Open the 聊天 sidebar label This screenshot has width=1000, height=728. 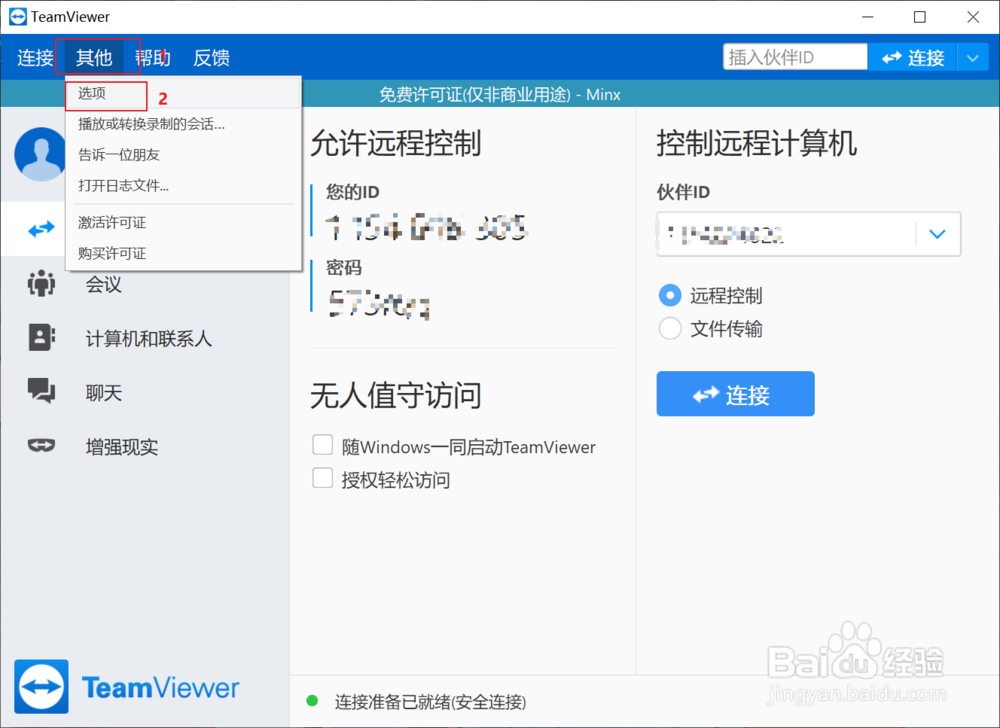click(103, 392)
